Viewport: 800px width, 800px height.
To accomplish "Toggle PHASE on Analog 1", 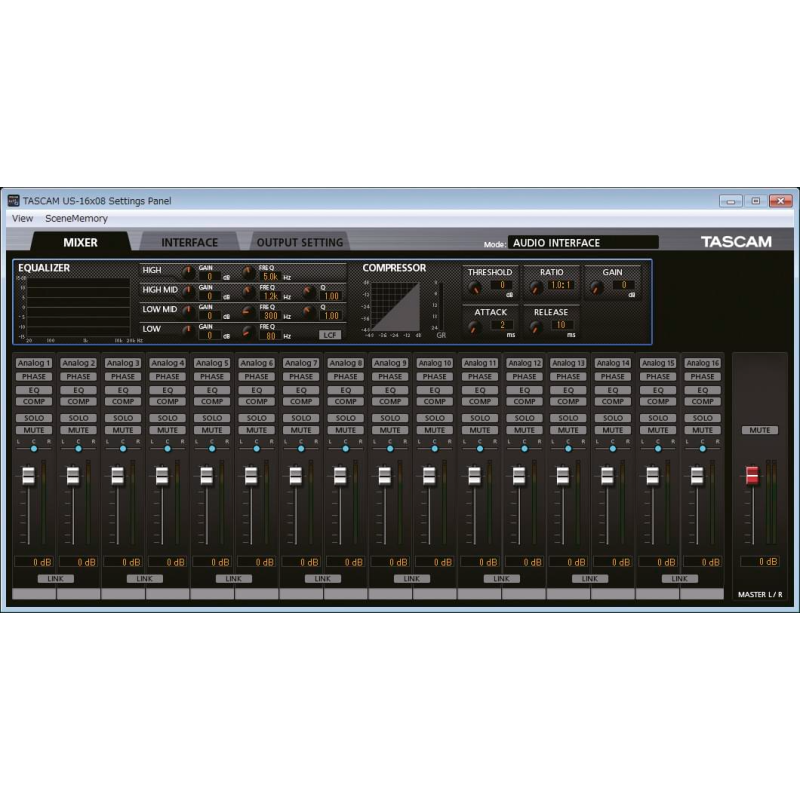I will point(34,377).
